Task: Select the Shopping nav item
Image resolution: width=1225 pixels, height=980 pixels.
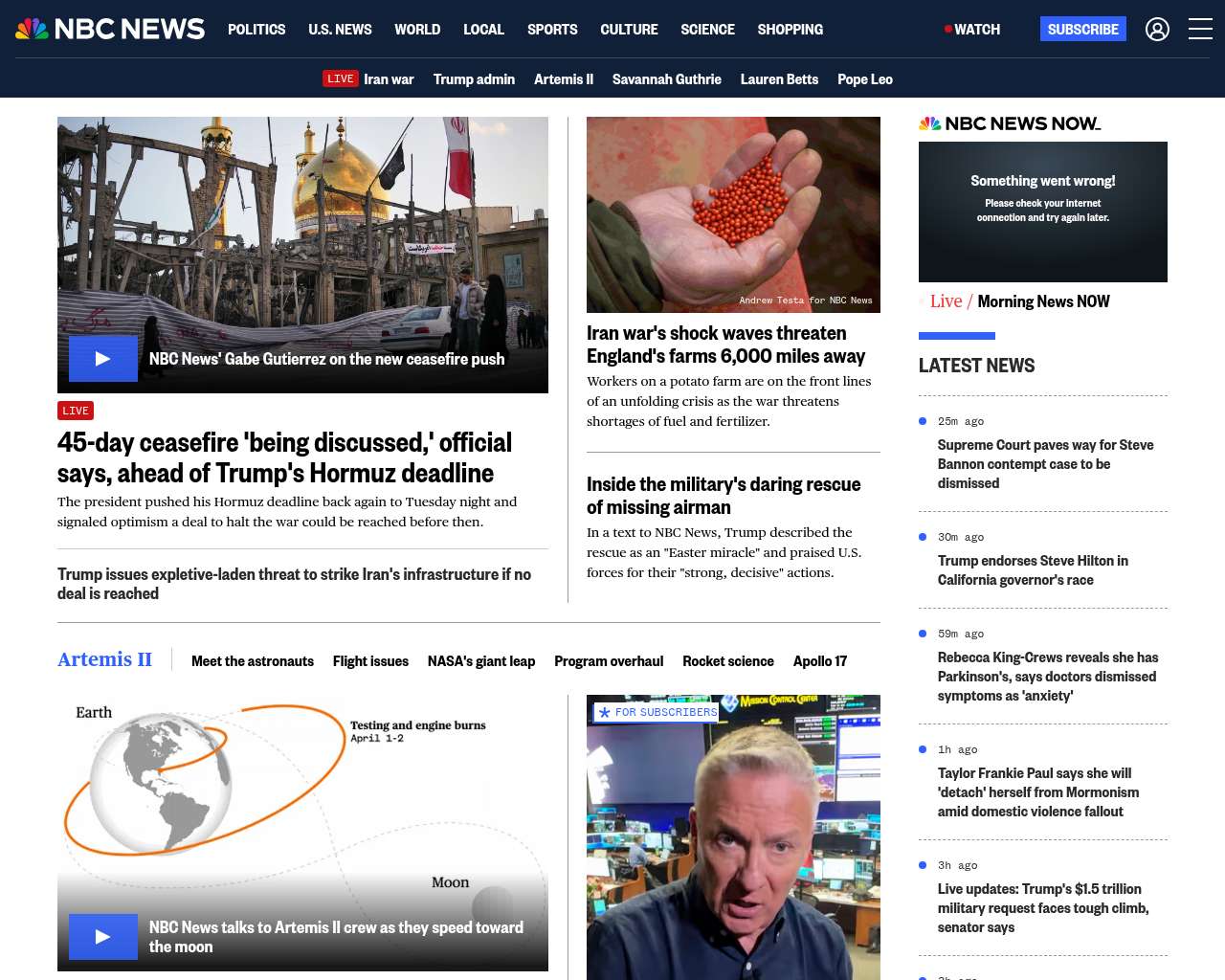Action: point(790,30)
